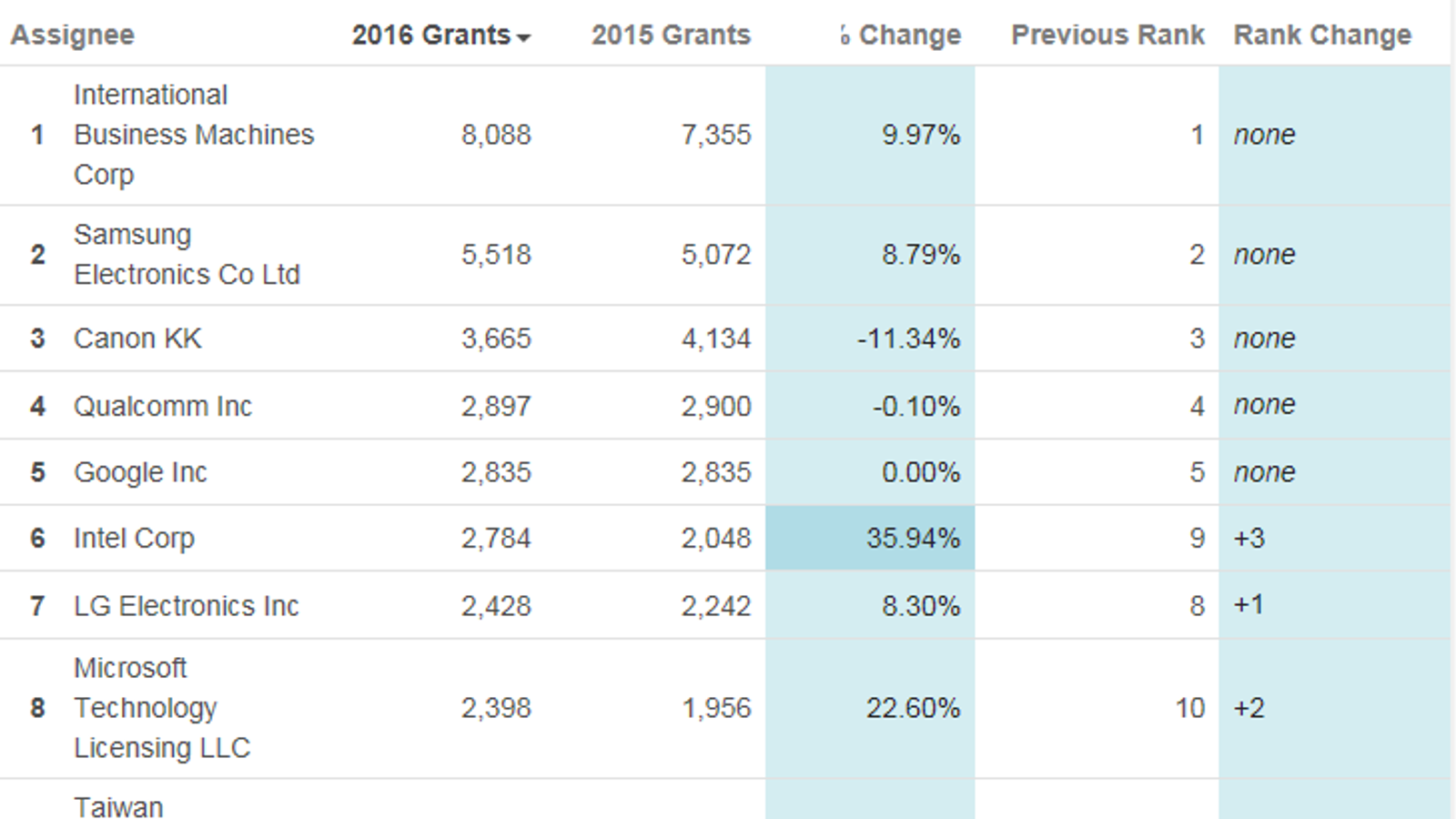Click the partially visible Taiwan assignee name
Screen dimensions: 1456x819
point(118,807)
